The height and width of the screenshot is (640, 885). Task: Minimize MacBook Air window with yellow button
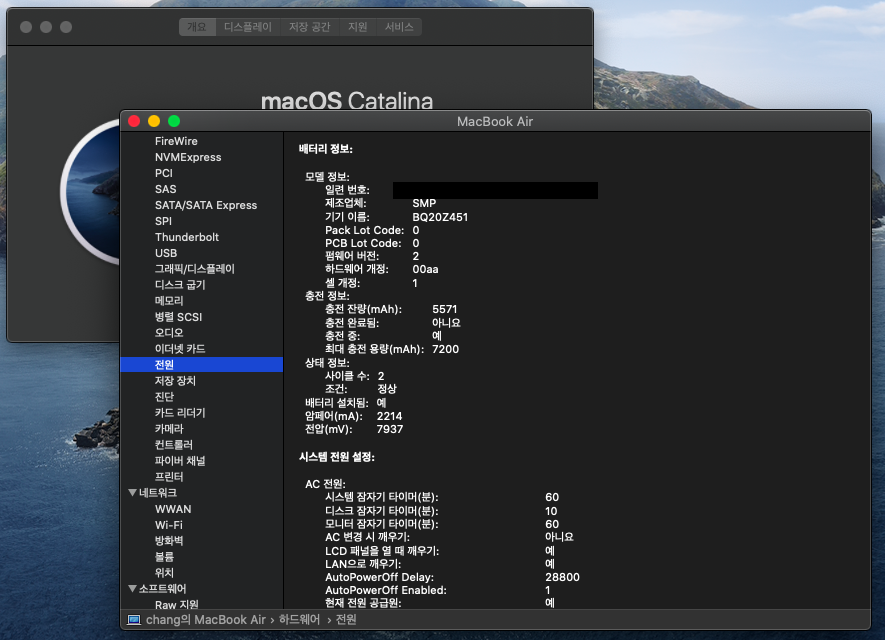(154, 121)
